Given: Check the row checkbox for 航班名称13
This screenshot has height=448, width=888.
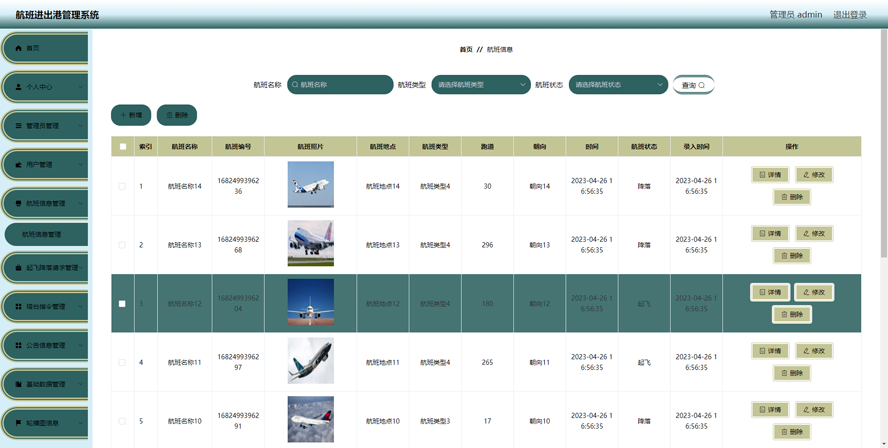Looking at the screenshot, I should 122,245.
